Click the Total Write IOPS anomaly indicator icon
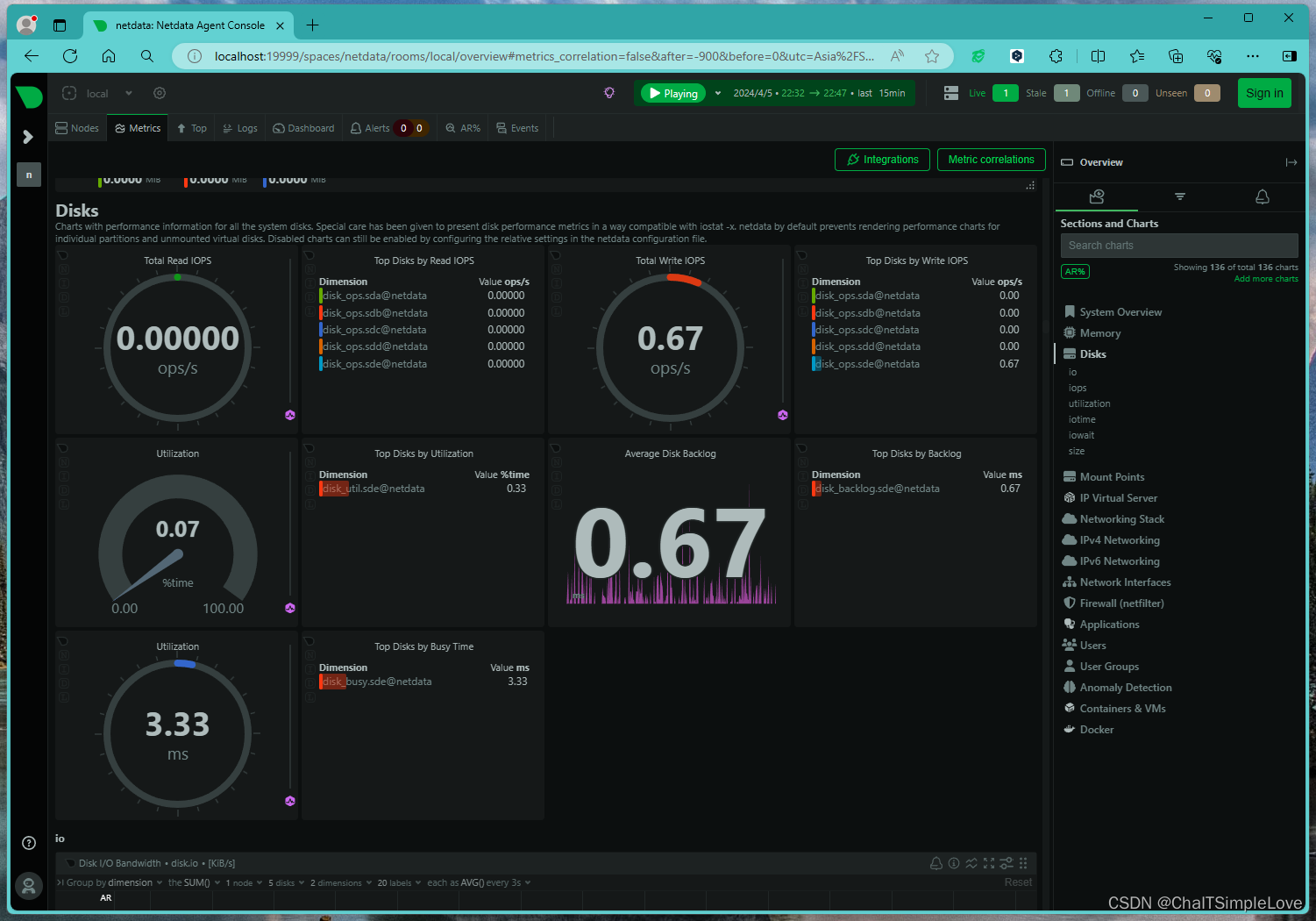This screenshot has height=921, width=1316. point(783,415)
